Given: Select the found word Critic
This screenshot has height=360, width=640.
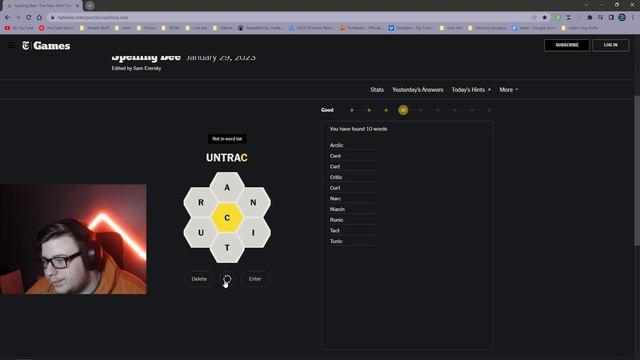Looking at the screenshot, I should click(x=336, y=177).
